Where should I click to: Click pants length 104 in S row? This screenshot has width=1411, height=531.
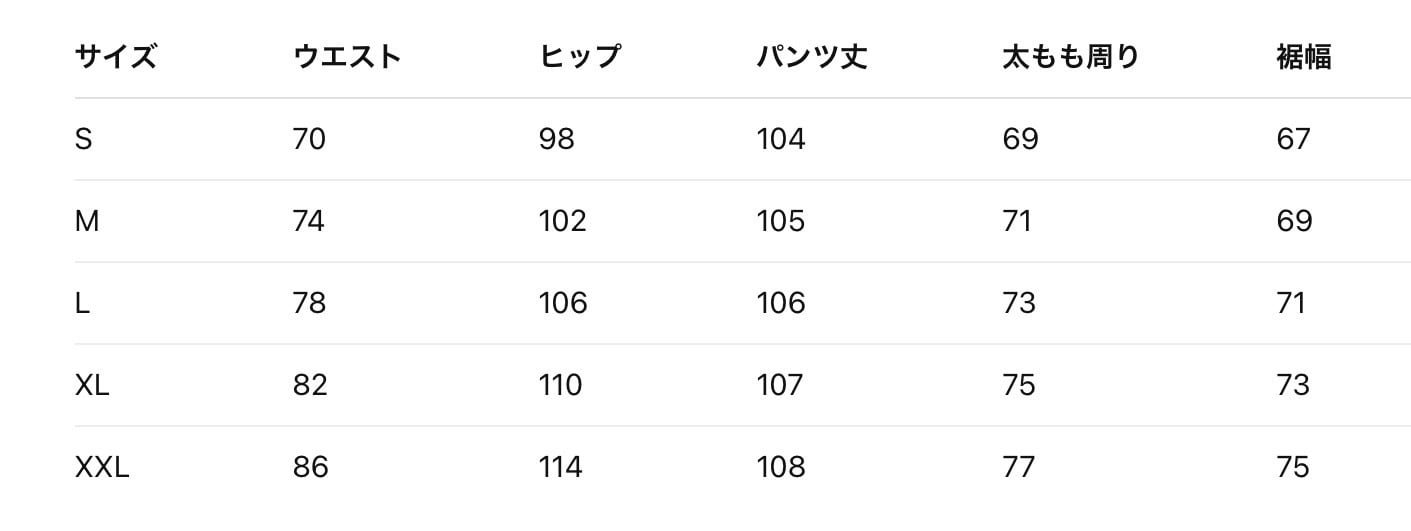780,139
